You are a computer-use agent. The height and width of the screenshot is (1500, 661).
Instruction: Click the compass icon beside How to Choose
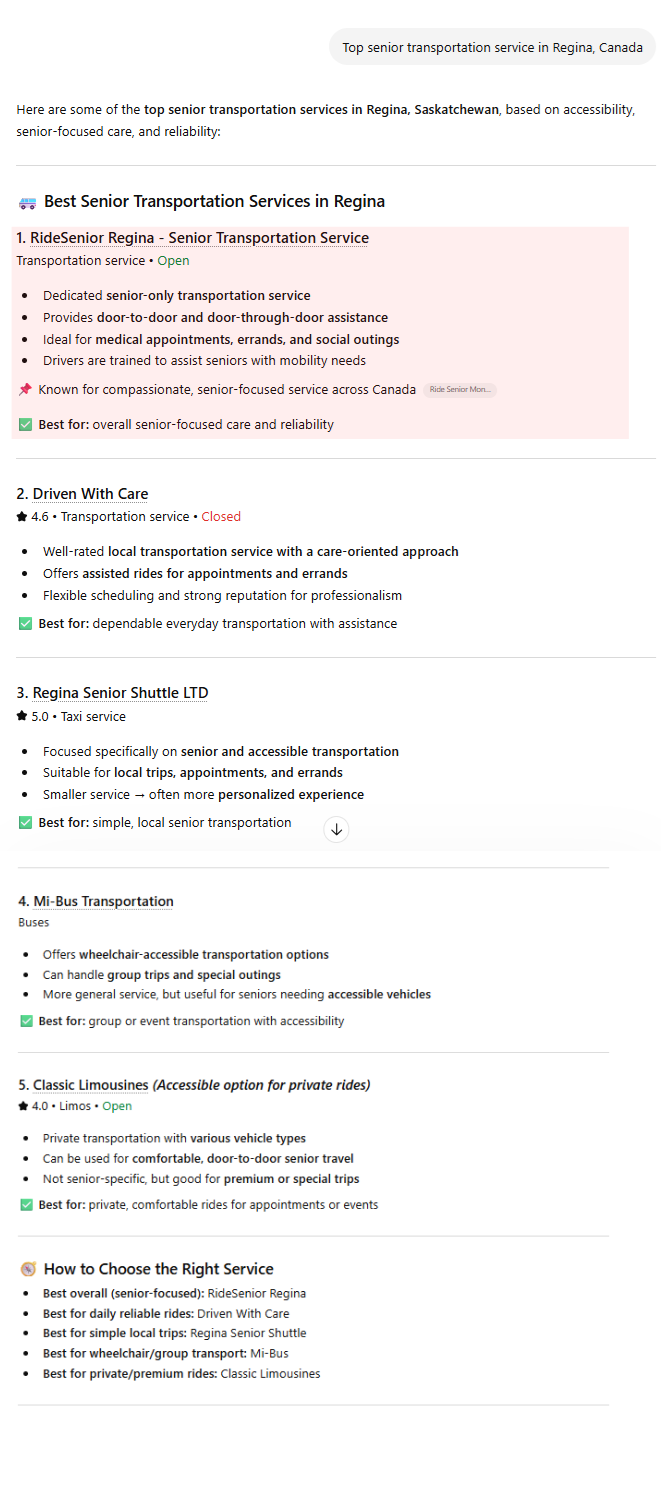(x=28, y=1269)
